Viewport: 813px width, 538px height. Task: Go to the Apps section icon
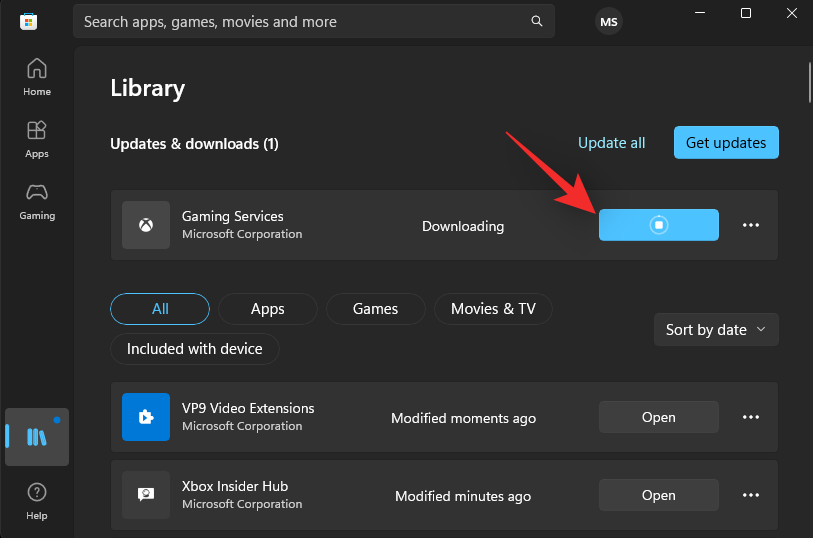pyautogui.click(x=37, y=138)
